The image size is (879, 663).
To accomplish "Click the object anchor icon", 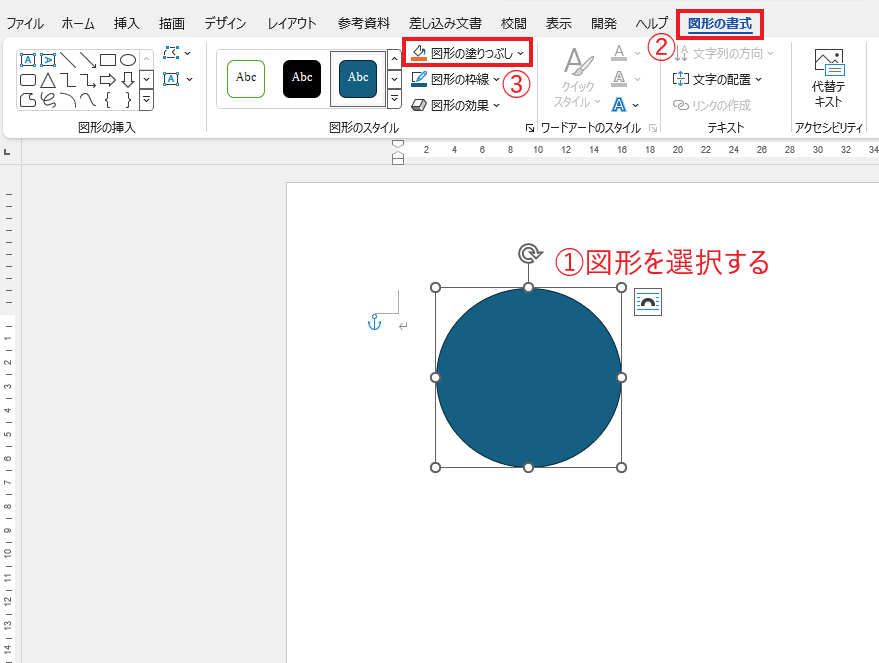I will point(374,322).
